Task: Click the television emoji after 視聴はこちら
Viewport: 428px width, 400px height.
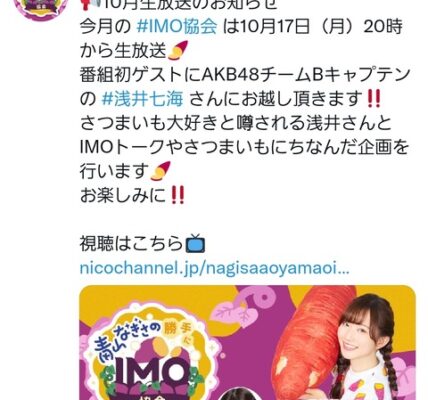Action: pyautogui.click(x=195, y=244)
